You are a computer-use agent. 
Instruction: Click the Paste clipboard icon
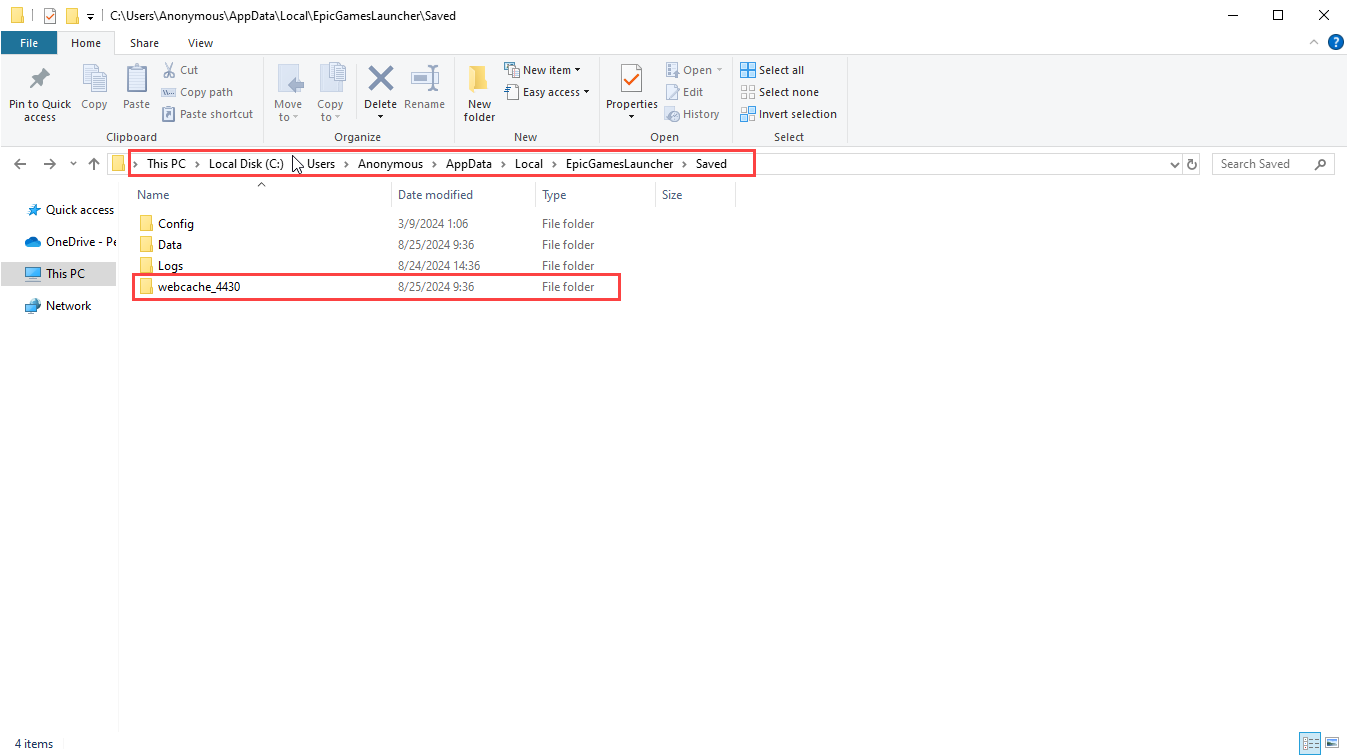pyautogui.click(x=136, y=80)
